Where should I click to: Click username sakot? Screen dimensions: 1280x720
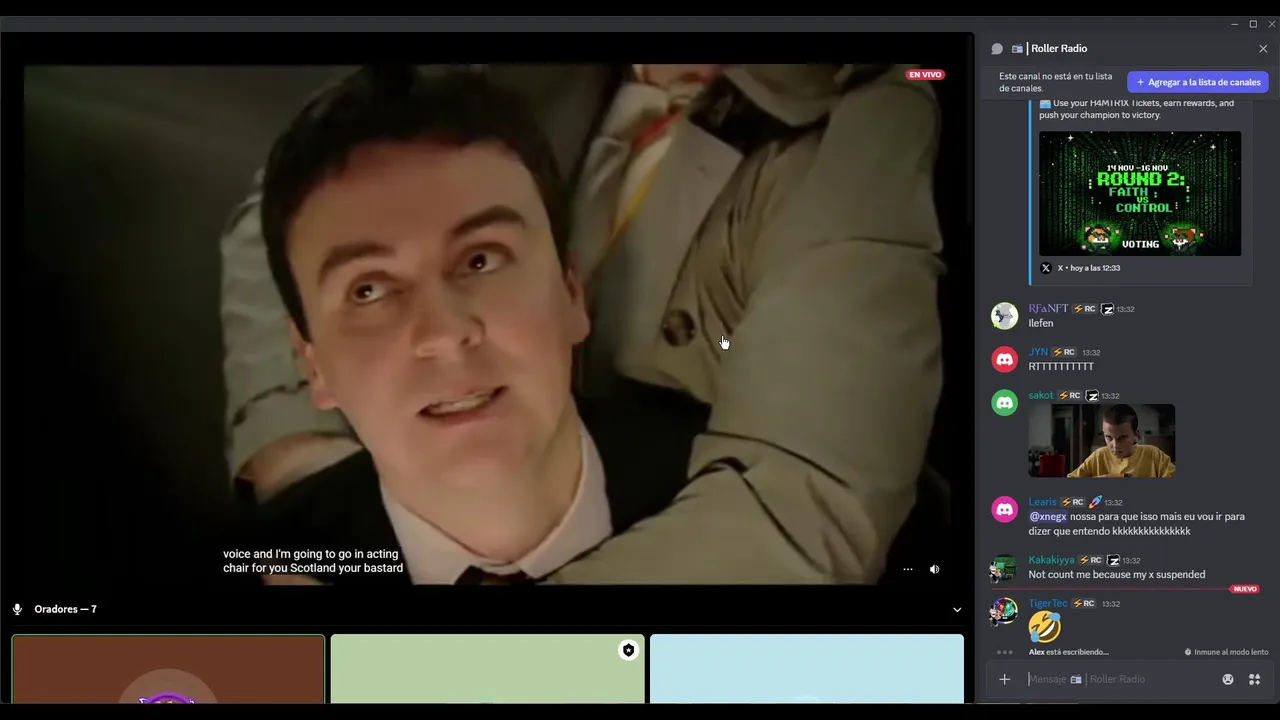(1041, 395)
